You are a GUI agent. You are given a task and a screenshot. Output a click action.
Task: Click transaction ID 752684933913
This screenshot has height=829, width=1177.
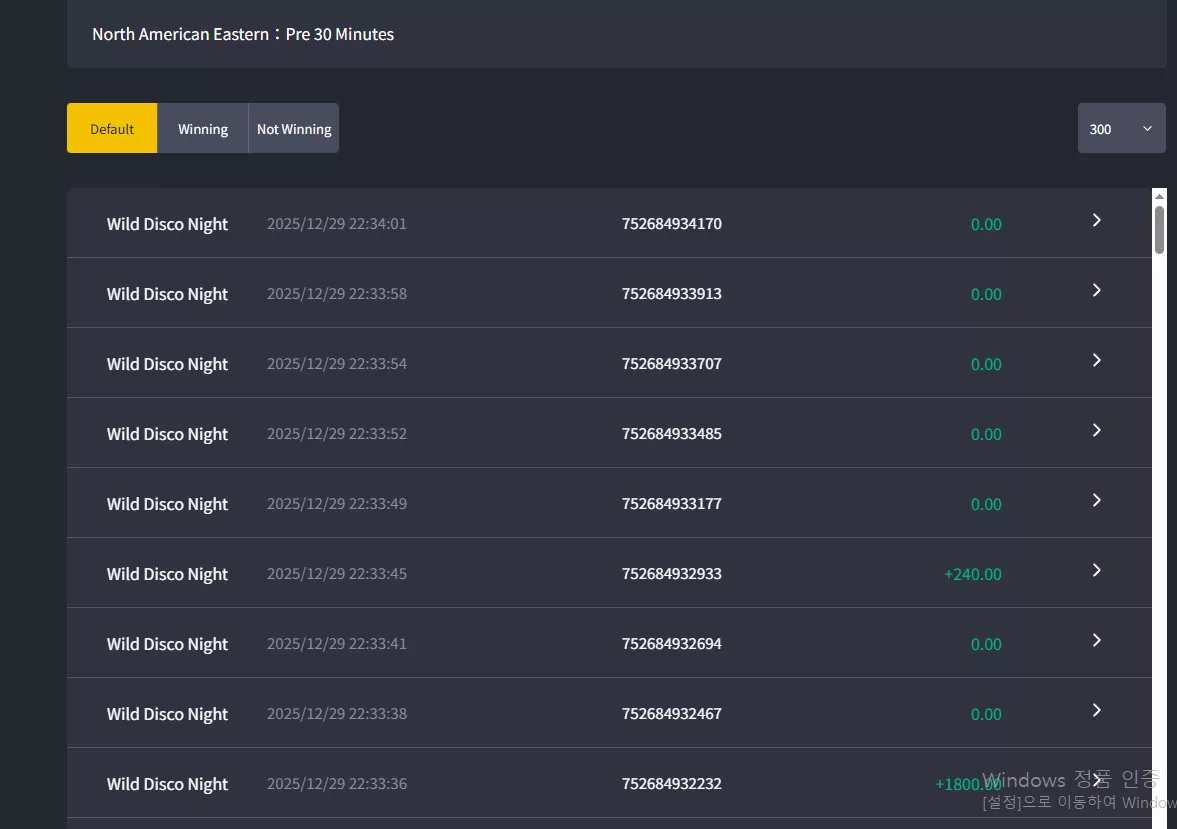tap(671, 294)
